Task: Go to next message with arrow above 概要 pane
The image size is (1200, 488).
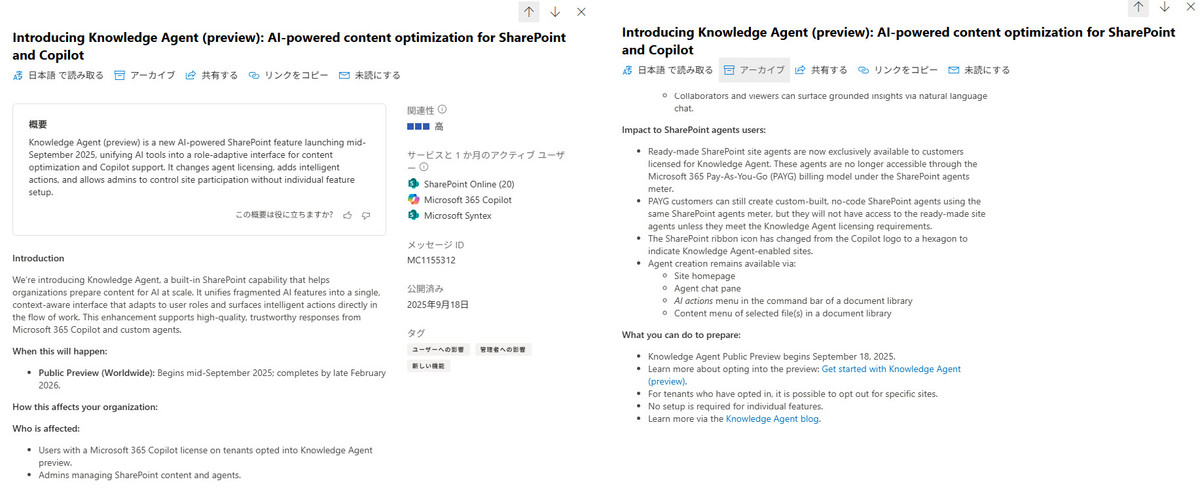Action: [555, 12]
